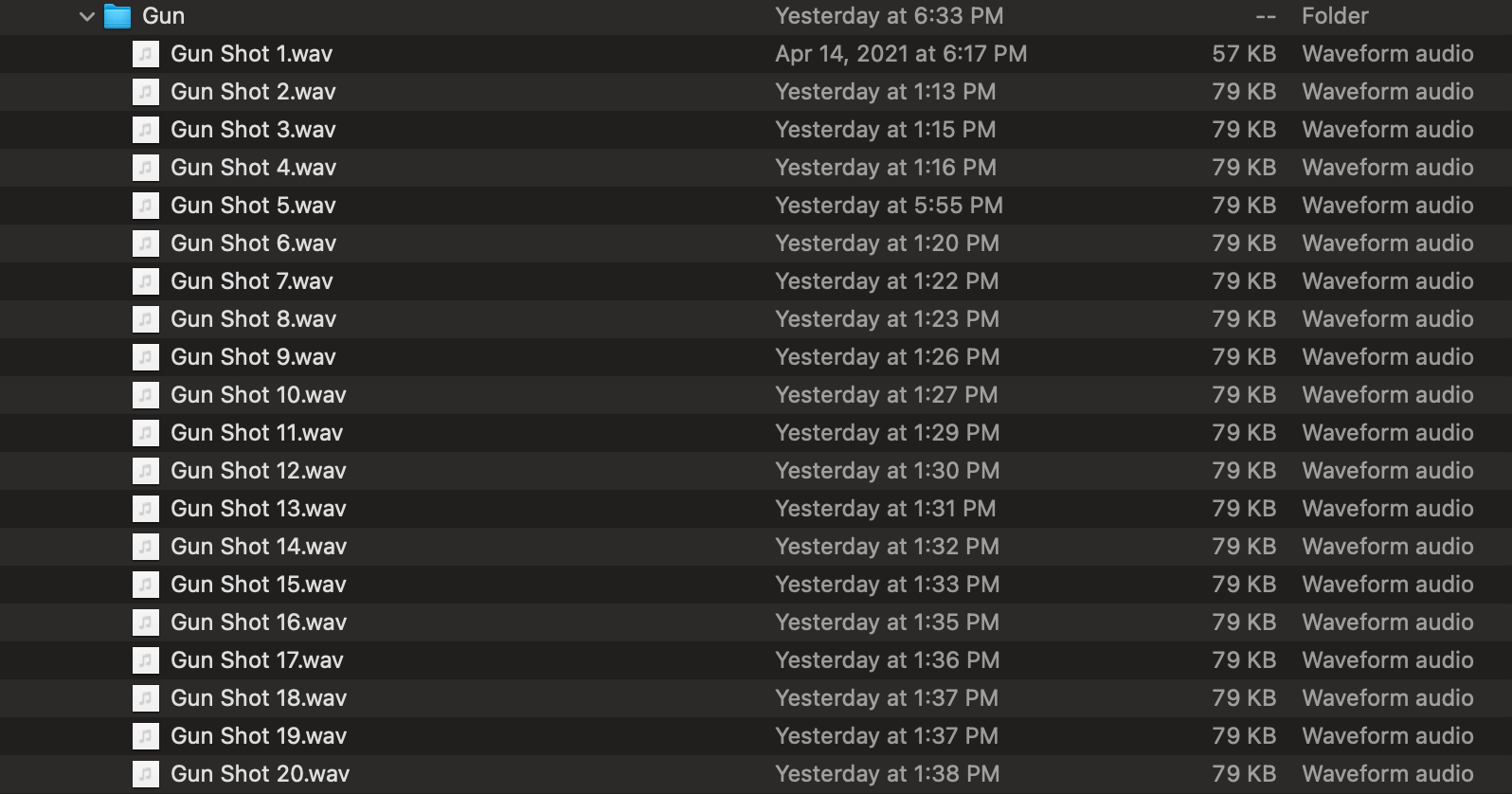The image size is (1512, 794).
Task: Select the file name Gun Shot 7.wav
Action: pyautogui.click(x=251, y=281)
